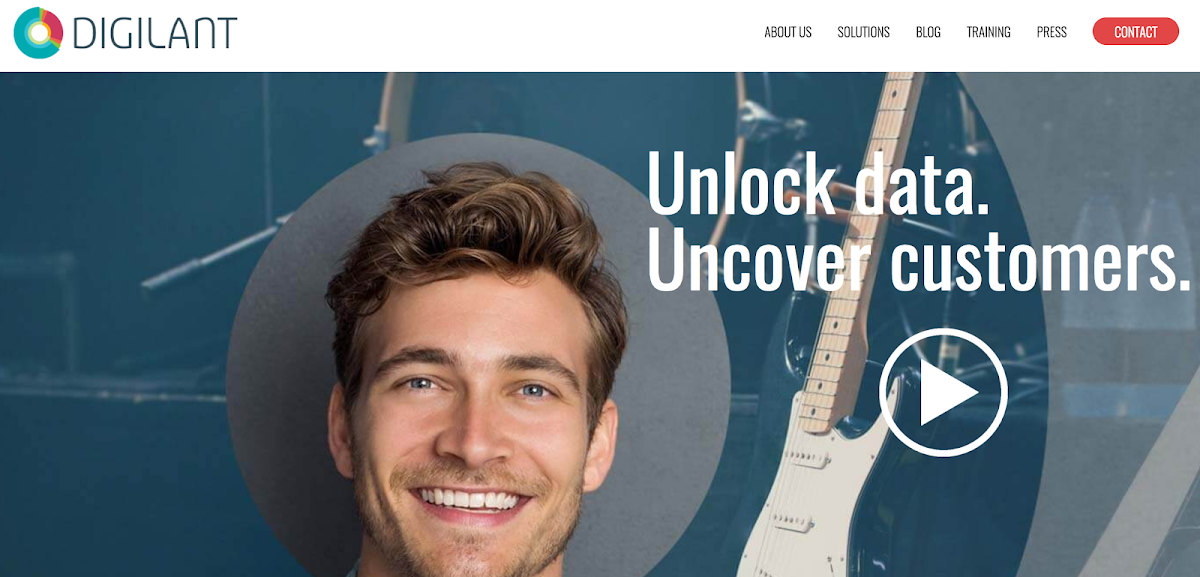Screen dimensions: 1200x577
Task: Play the hero video
Action: 943,392
